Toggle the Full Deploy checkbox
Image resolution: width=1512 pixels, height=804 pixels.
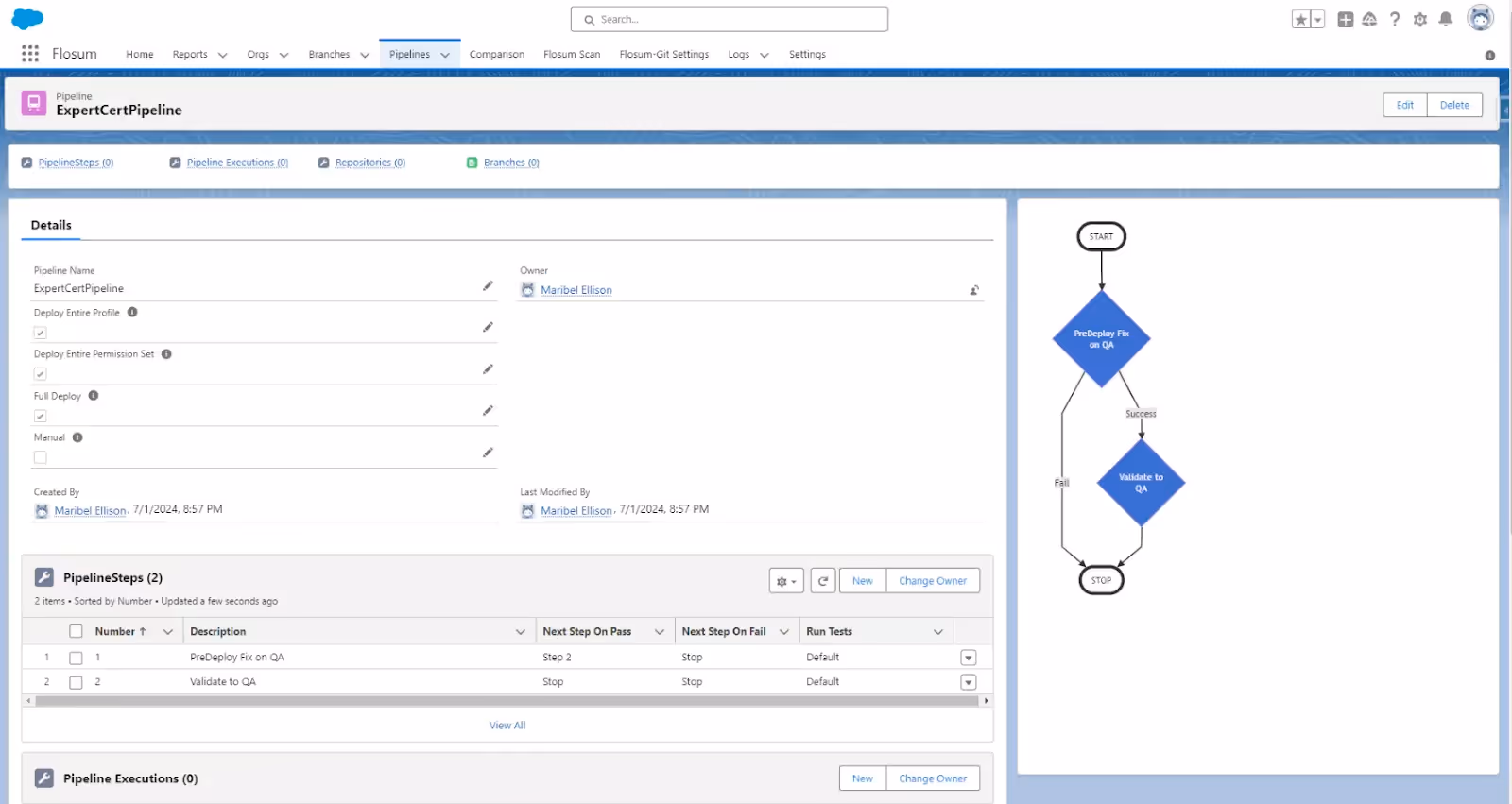40,416
